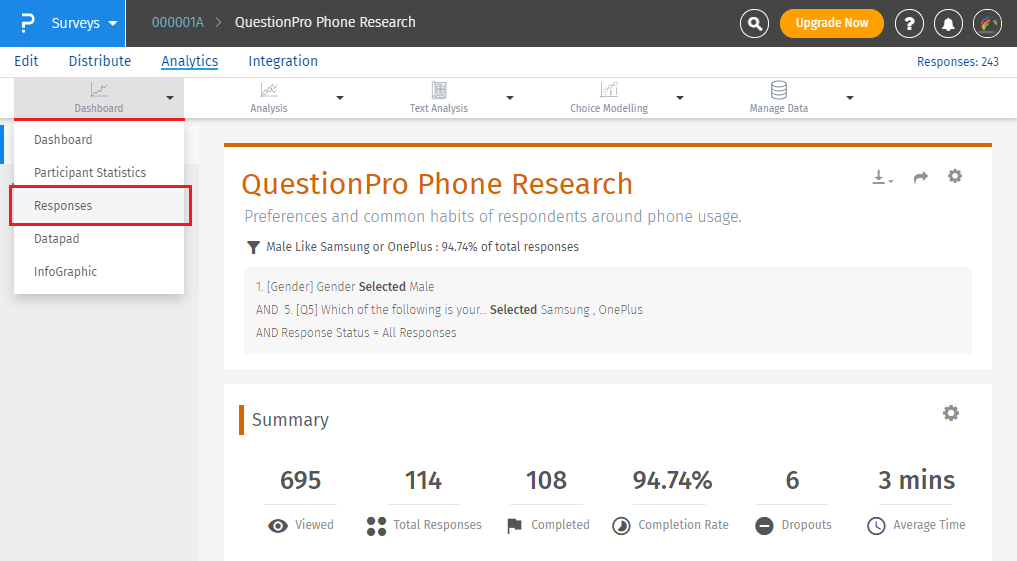The height and width of the screenshot is (561, 1017).
Task: Open the help question mark icon
Action: point(909,23)
